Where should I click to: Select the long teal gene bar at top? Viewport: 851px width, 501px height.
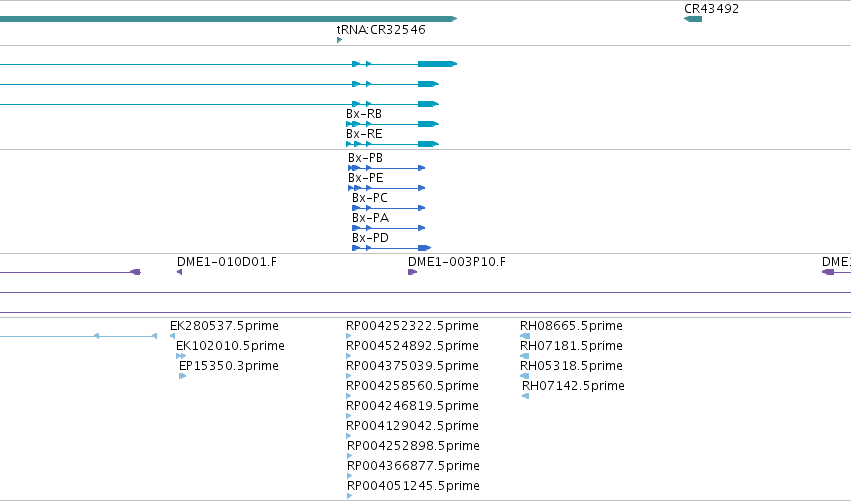tap(228, 19)
